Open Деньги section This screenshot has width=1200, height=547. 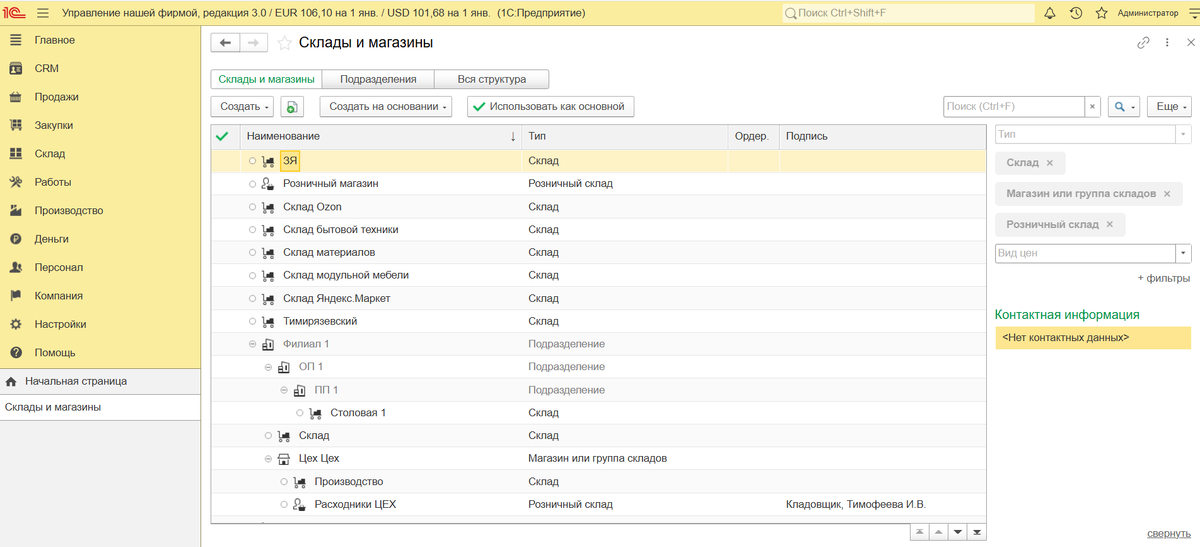click(100, 239)
